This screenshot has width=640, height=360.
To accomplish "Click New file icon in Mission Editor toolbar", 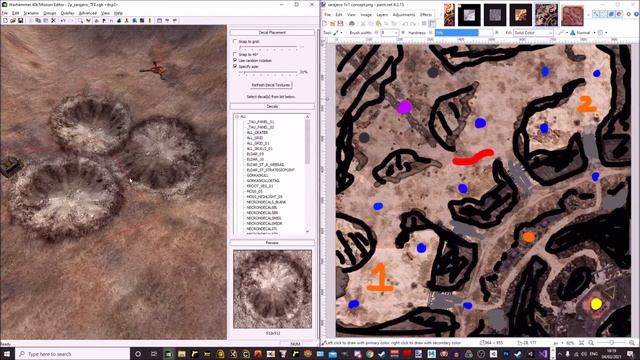I will click(5, 20).
